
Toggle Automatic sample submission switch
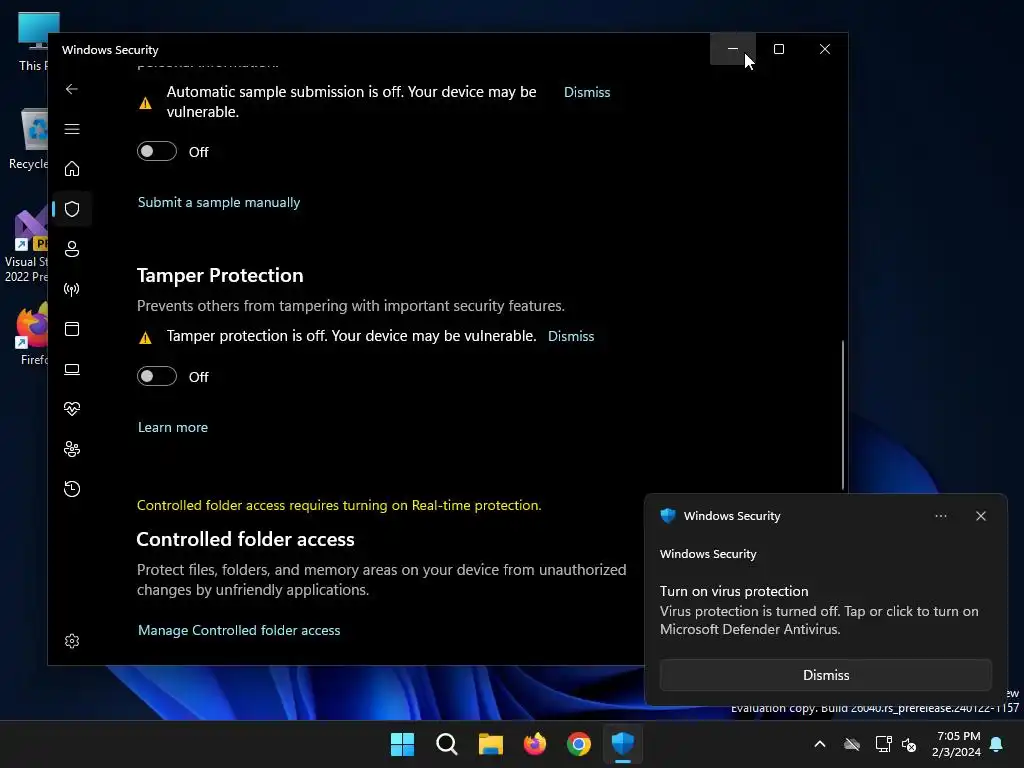point(157,151)
